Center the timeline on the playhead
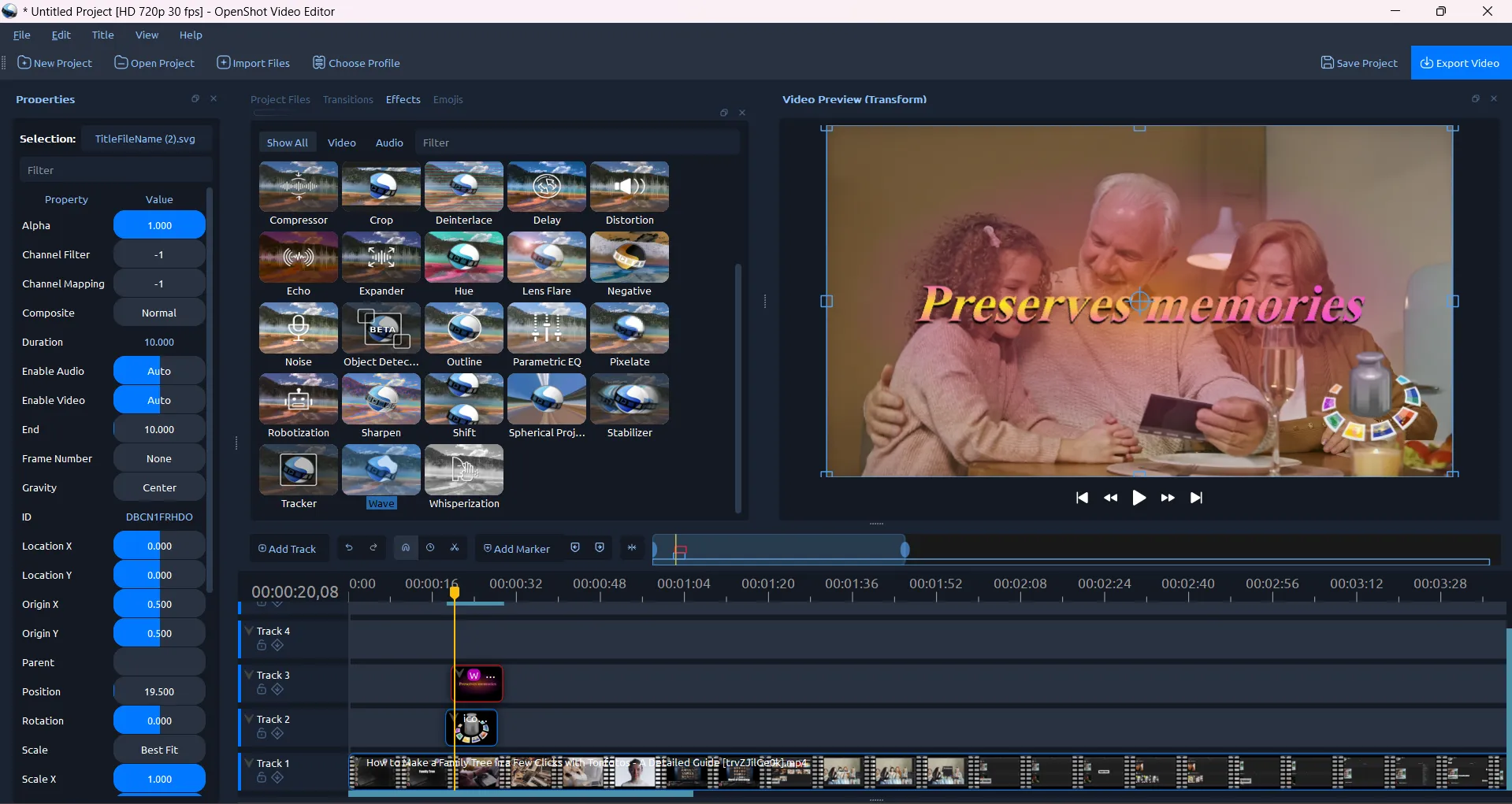The width and height of the screenshot is (1512, 804). [x=632, y=548]
